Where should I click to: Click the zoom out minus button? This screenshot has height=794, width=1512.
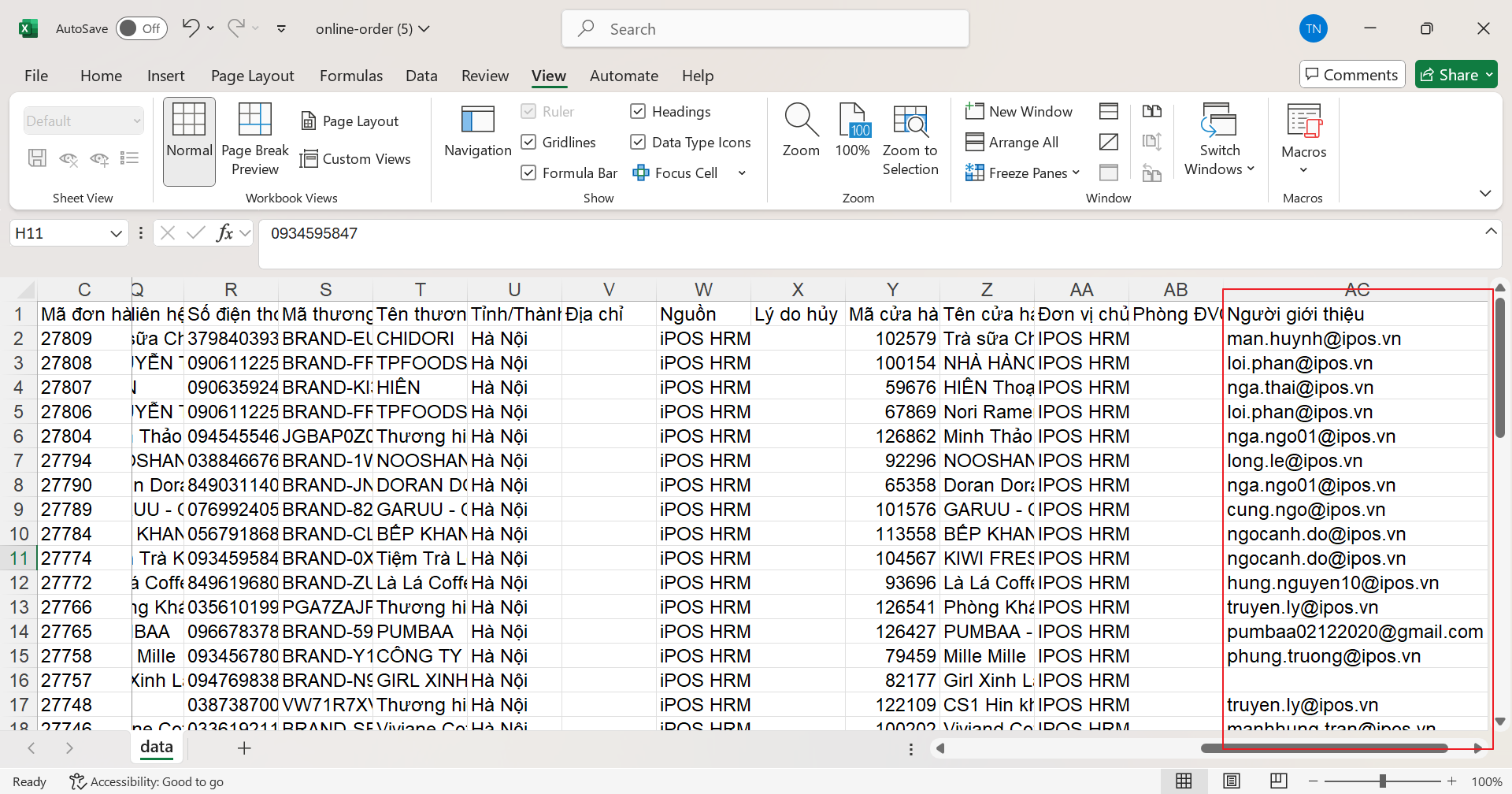(x=1313, y=781)
